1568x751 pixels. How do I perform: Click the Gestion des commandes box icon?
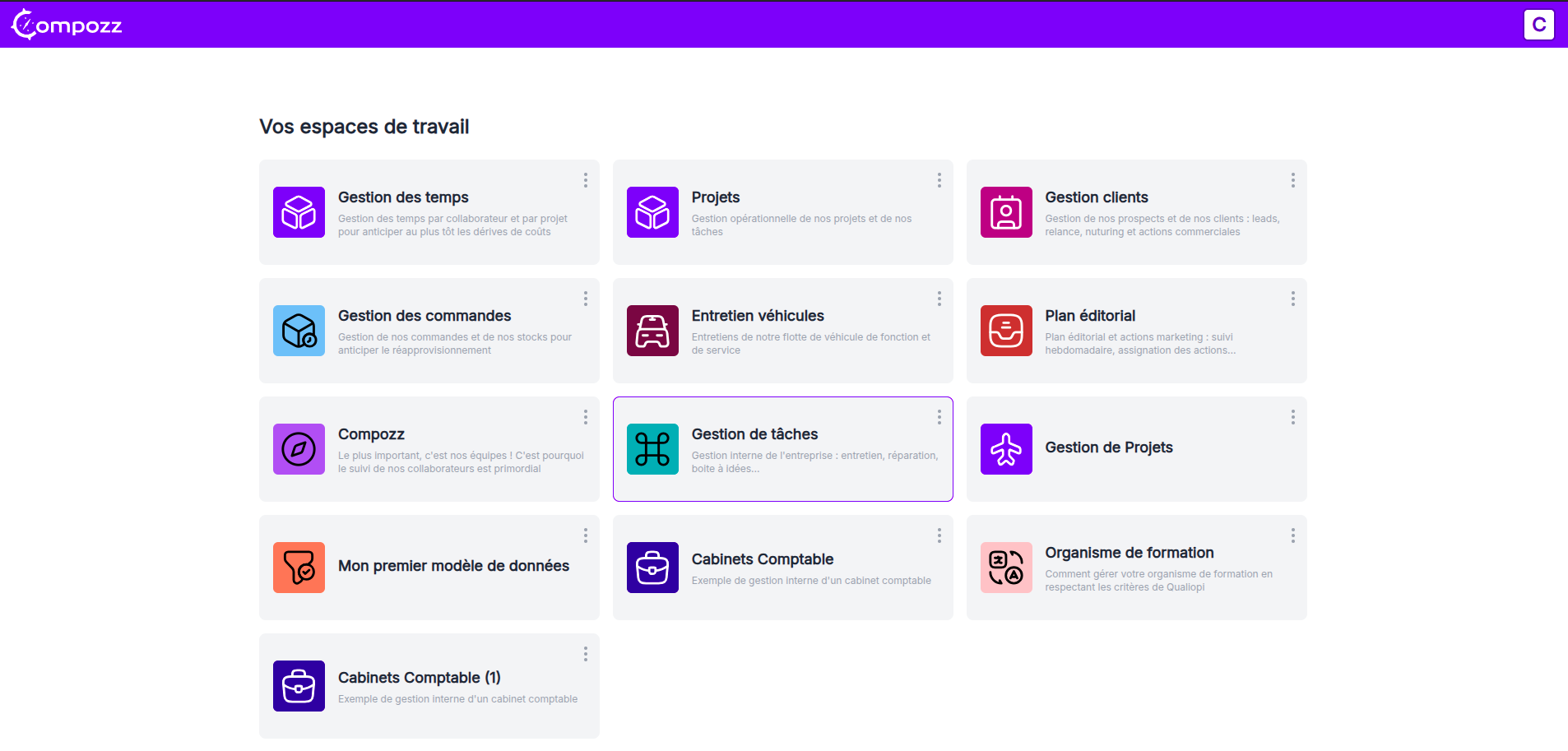pos(298,331)
